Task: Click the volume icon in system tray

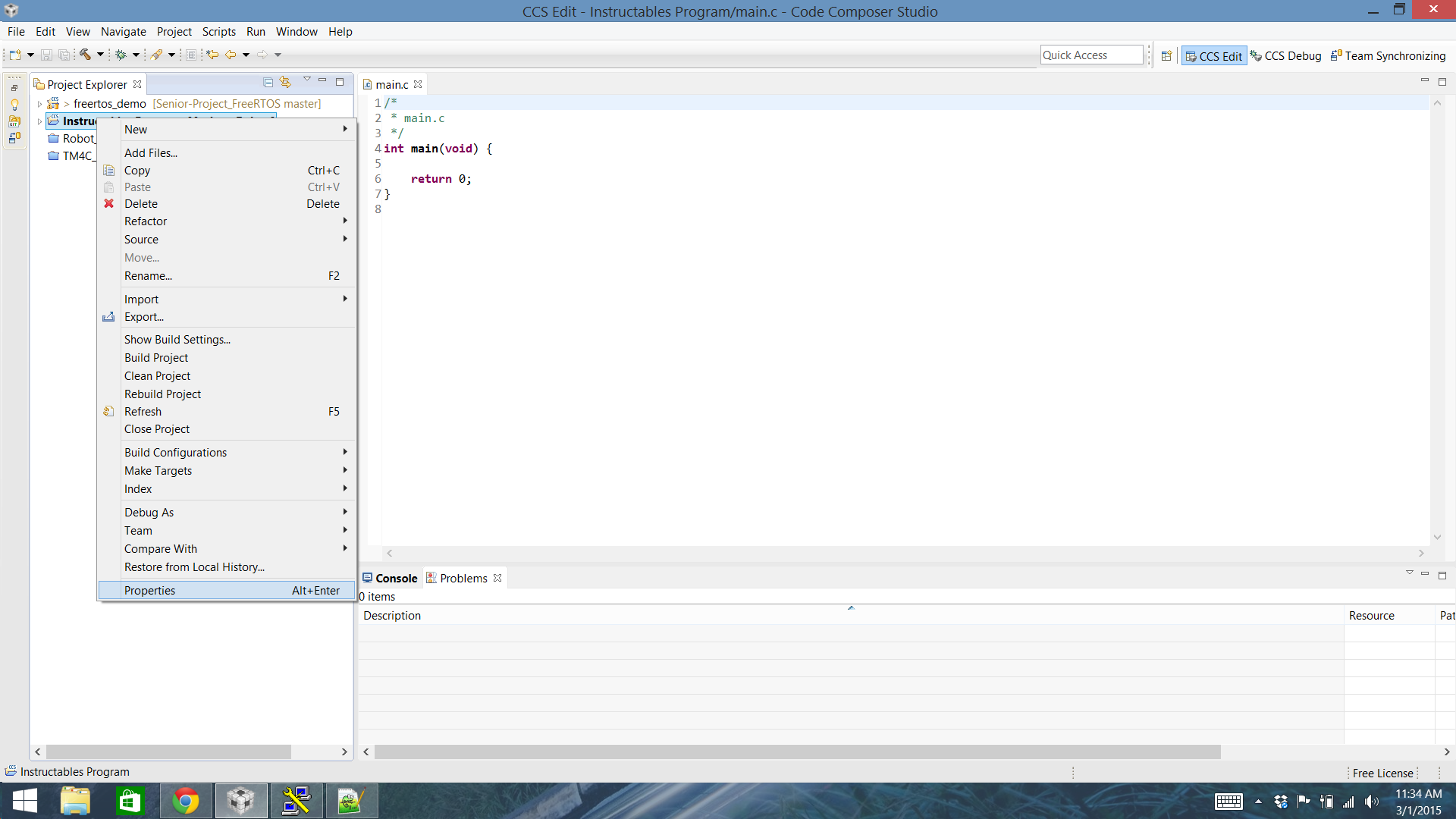Action: (x=1372, y=802)
